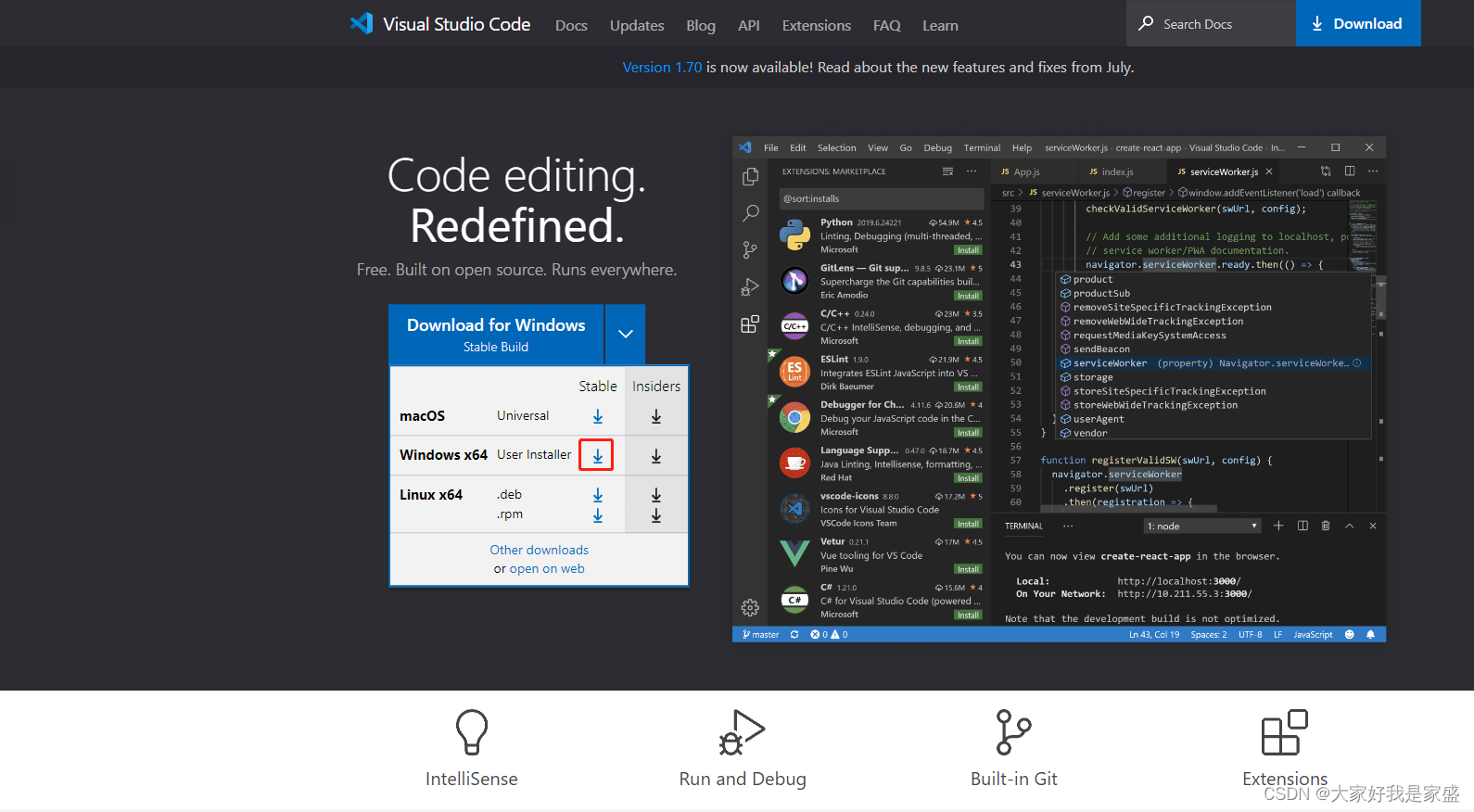
Task: Click the master branch in status bar
Action: [x=761, y=635]
